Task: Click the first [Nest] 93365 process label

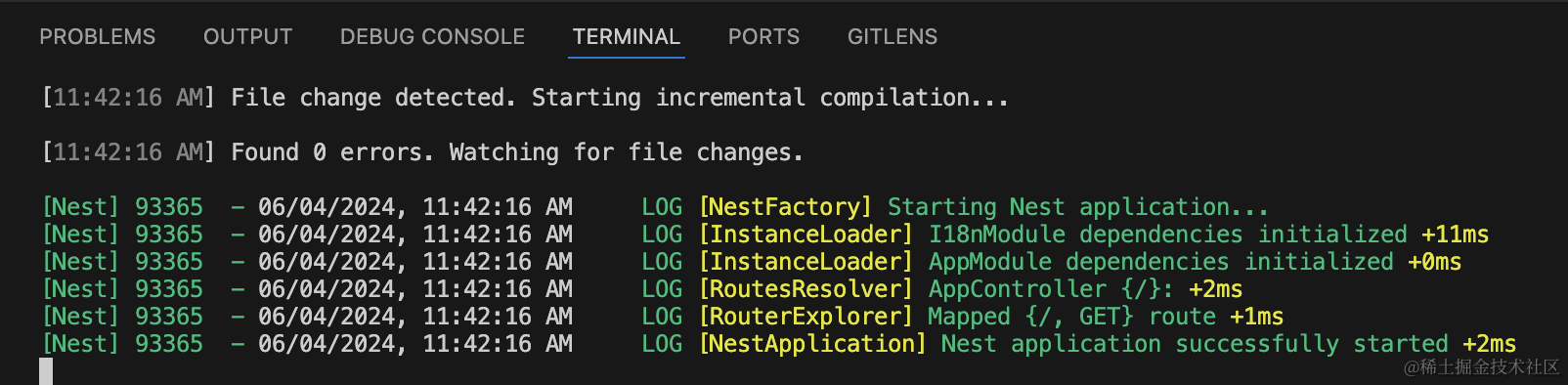Action: click(x=122, y=207)
